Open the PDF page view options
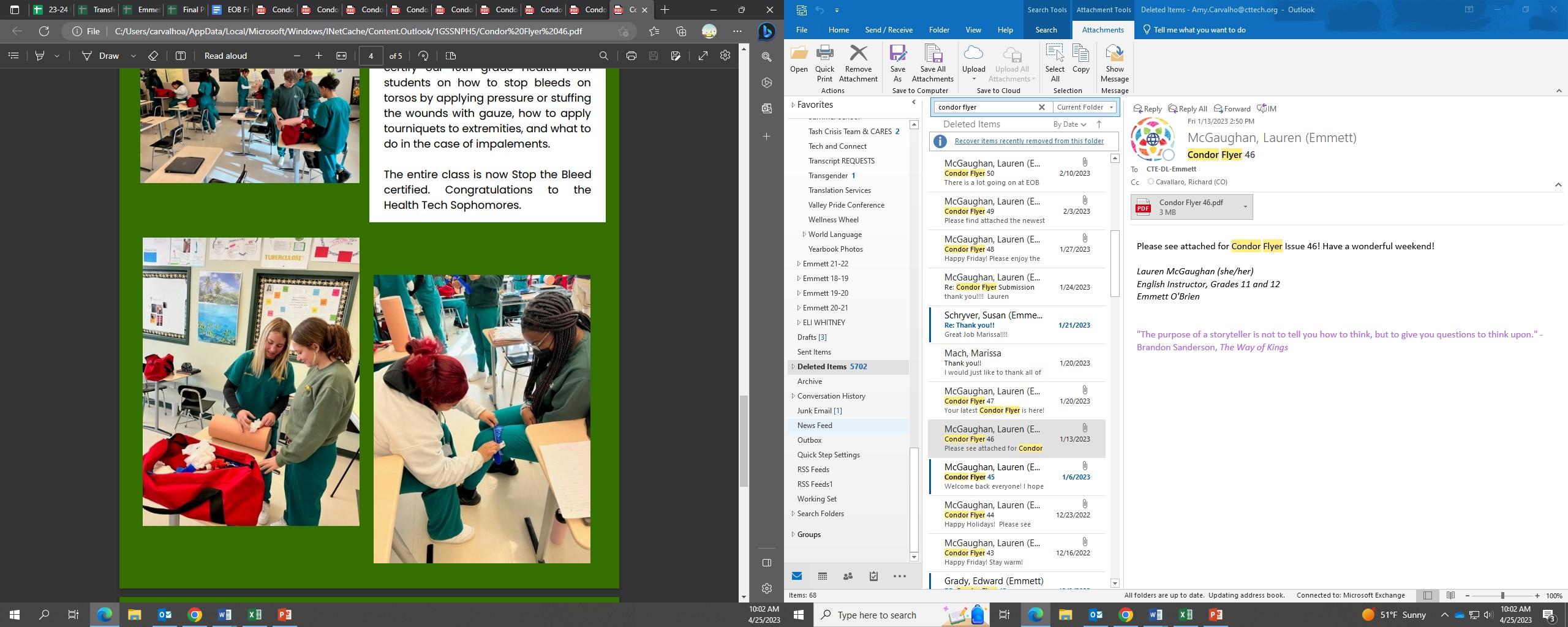Image resolution: width=1568 pixels, height=627 pixels. point(451,56)
